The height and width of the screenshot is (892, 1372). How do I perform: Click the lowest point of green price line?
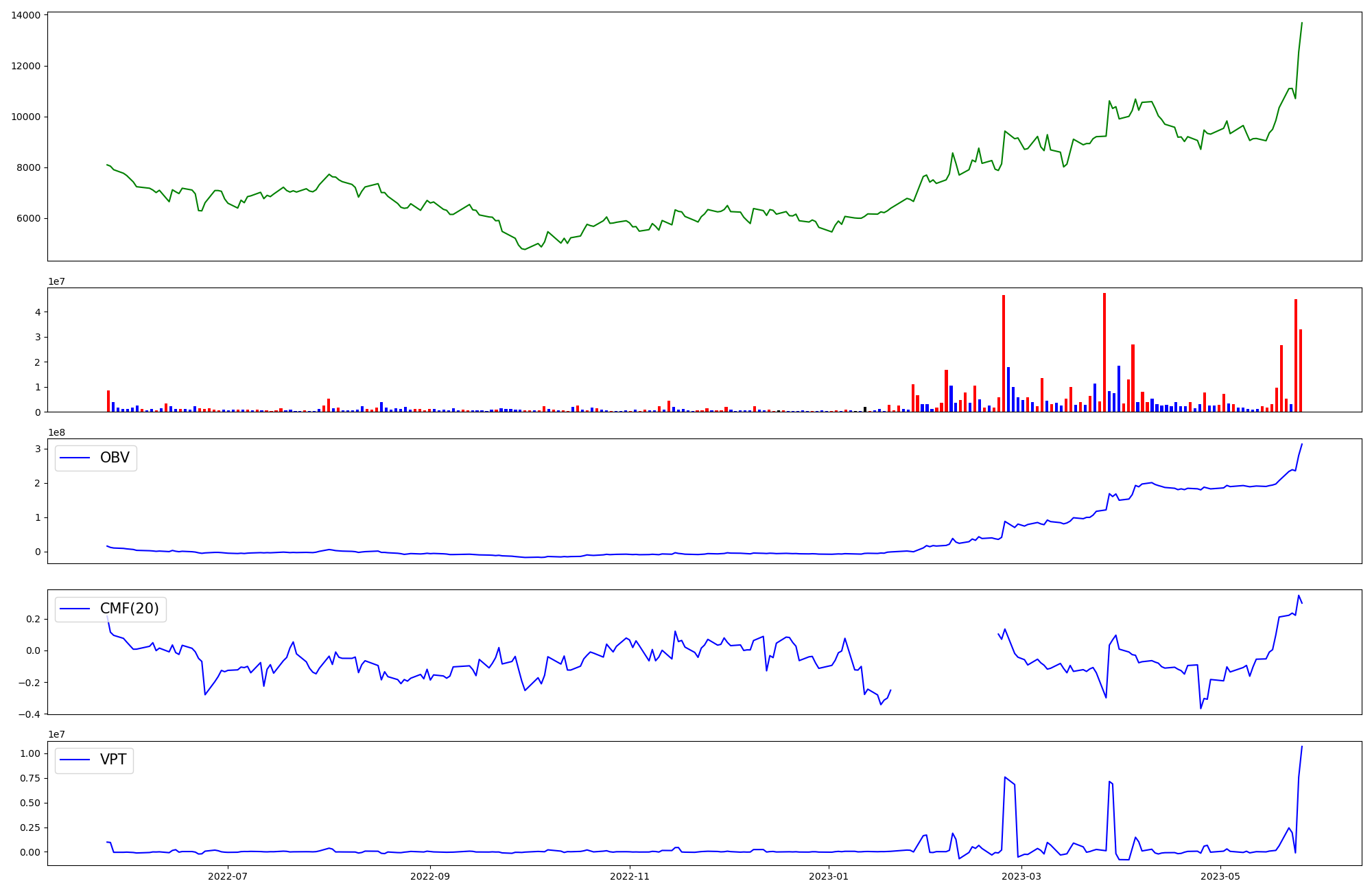pyautogui.click(x=524, y=249)
